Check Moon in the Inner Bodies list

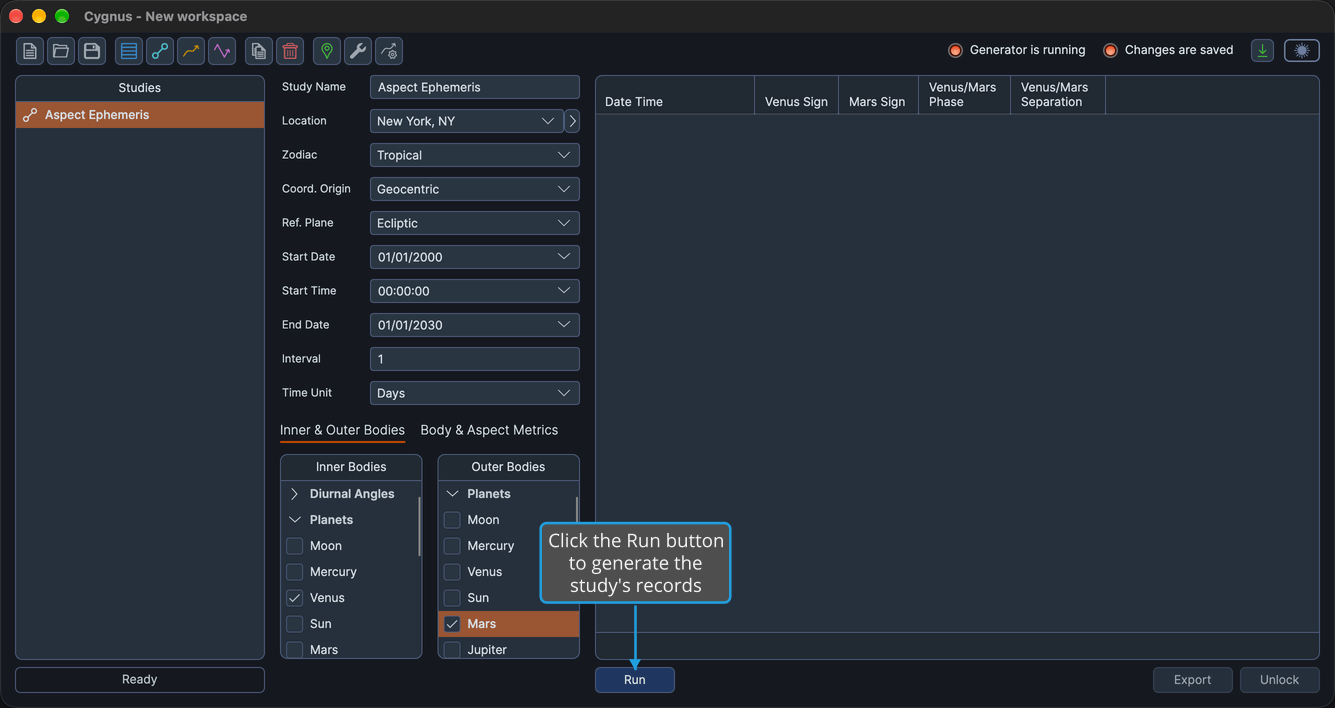(294, 546)
